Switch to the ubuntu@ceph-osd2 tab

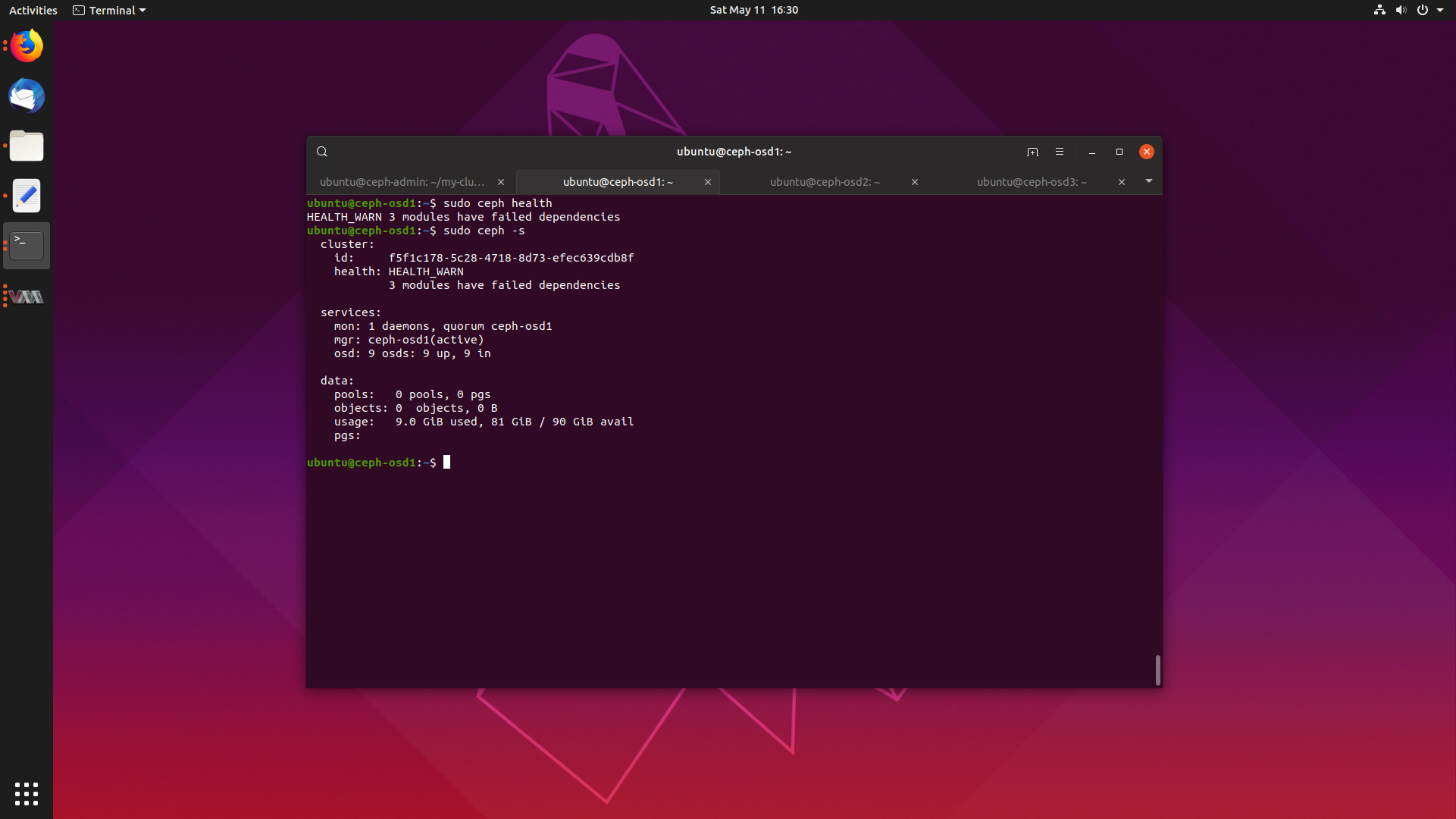pyautogui.click(x=825, y=182)
